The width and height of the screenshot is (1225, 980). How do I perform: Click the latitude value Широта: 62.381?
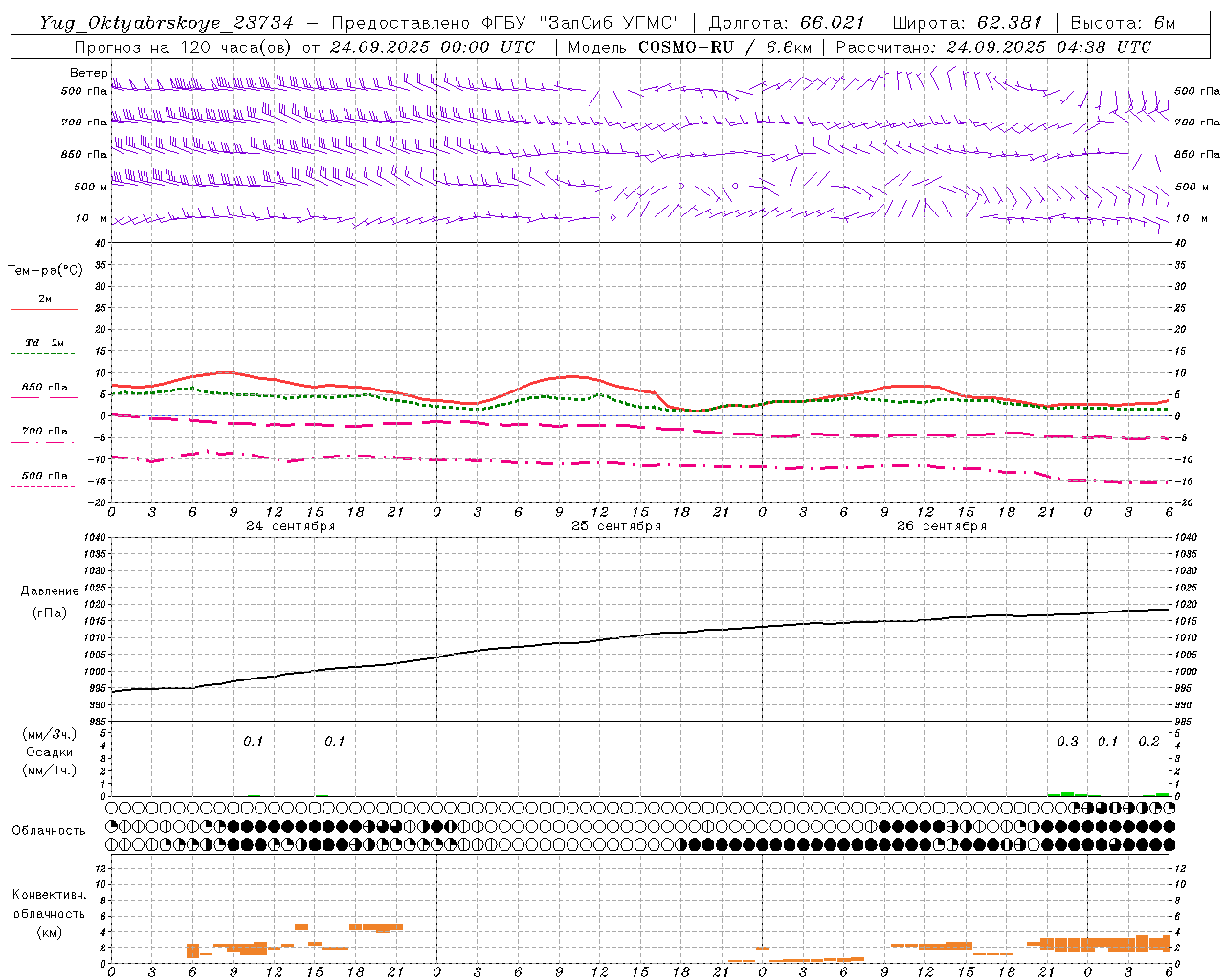[968, 23]
